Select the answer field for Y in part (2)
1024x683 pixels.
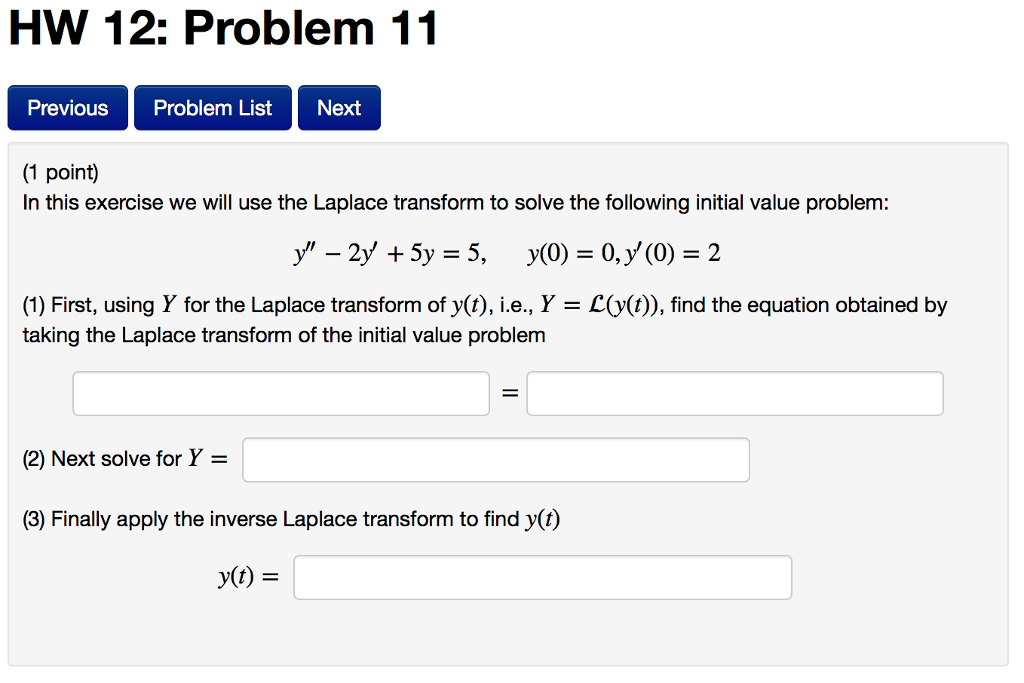point(495,459)
